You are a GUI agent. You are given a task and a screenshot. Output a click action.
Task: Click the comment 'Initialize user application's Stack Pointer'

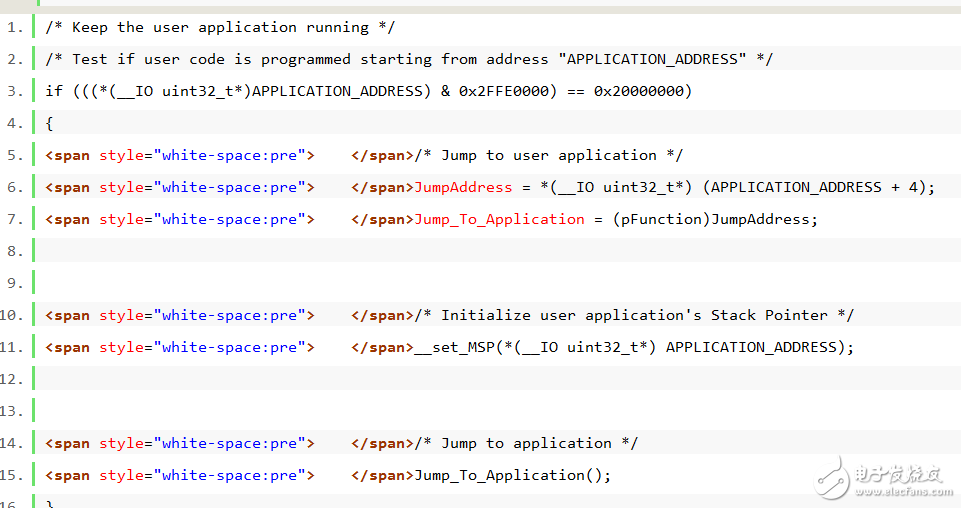coord(634,316)
